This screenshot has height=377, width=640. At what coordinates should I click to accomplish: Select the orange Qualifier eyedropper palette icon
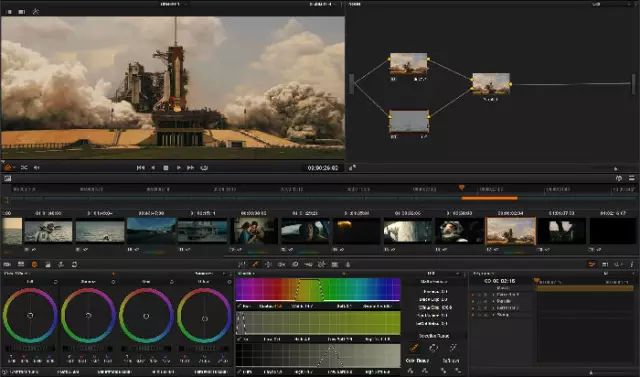(255, 265)
